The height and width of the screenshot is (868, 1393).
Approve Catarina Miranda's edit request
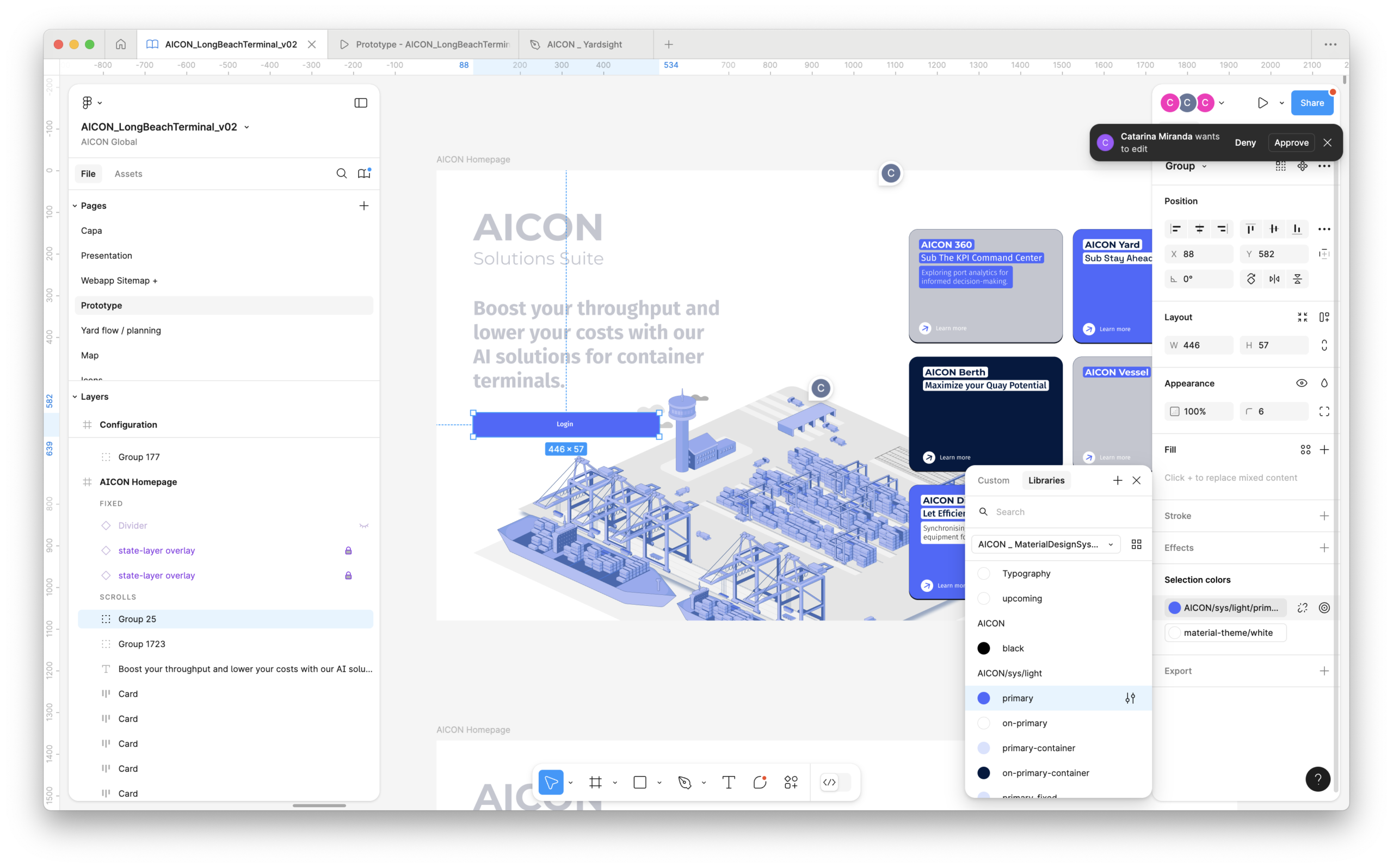click(1291, 142)
